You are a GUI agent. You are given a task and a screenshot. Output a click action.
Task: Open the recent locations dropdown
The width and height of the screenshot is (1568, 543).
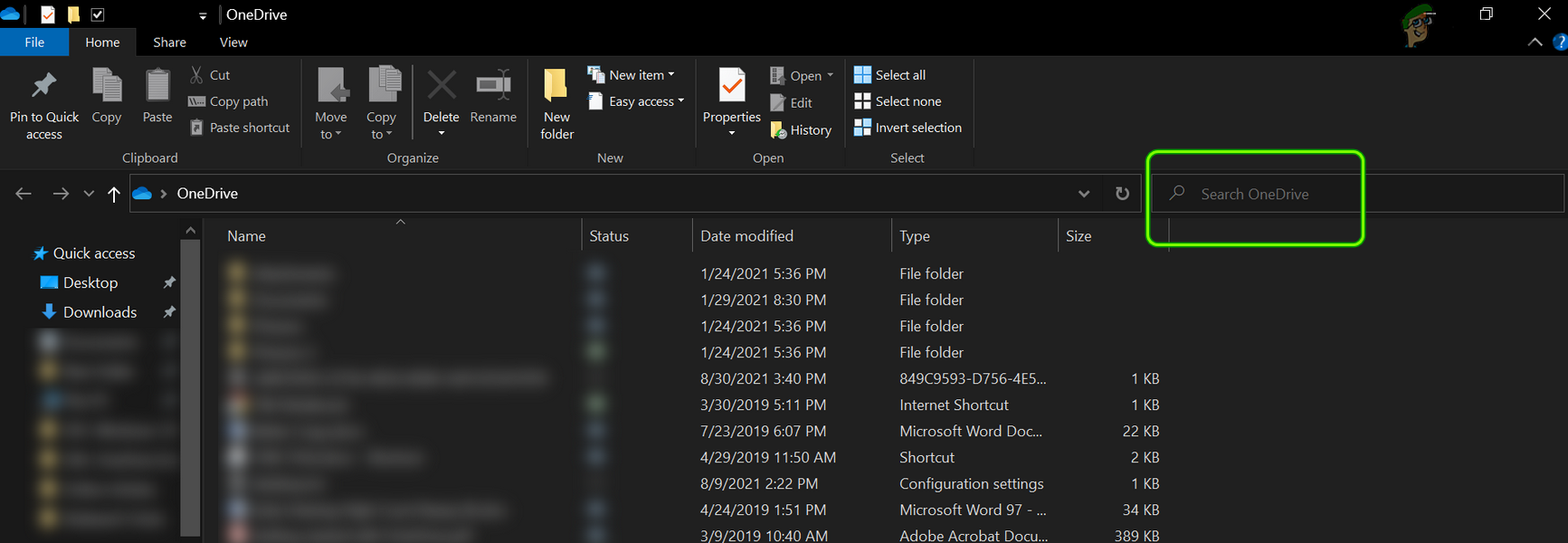tap(89, 194)
